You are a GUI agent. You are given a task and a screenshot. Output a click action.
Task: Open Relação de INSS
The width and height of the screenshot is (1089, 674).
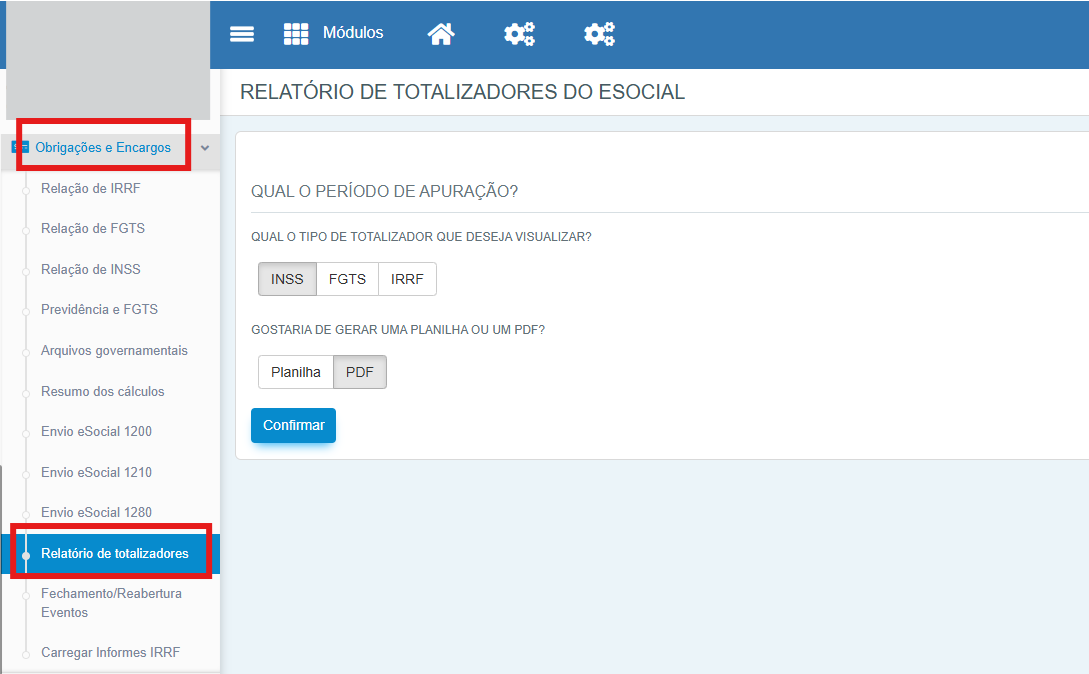tap(90, 270)
